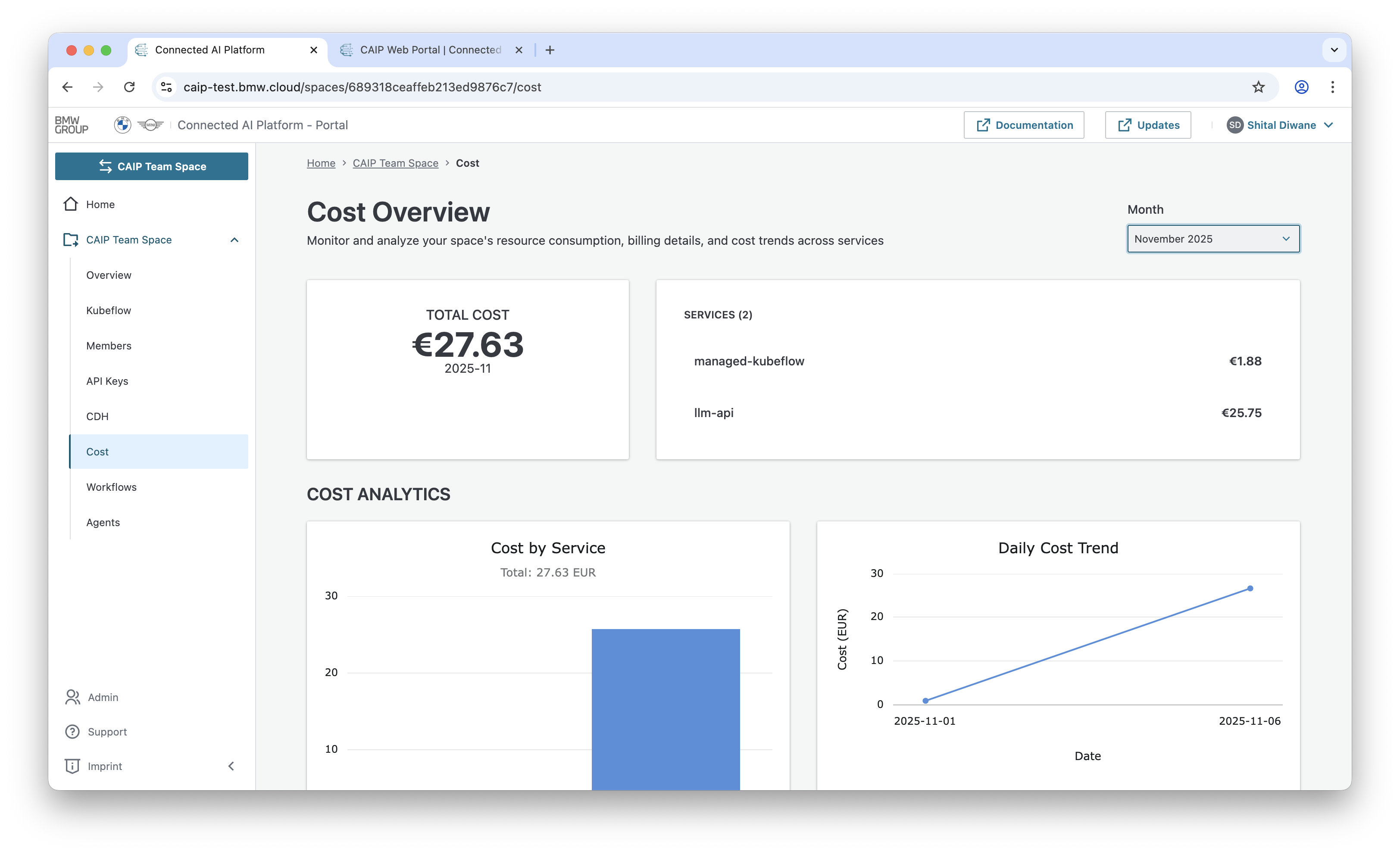Reload the page with the refresh icon
The height and width of the screenshot is (854, 1400).
[x=130, y=87]
